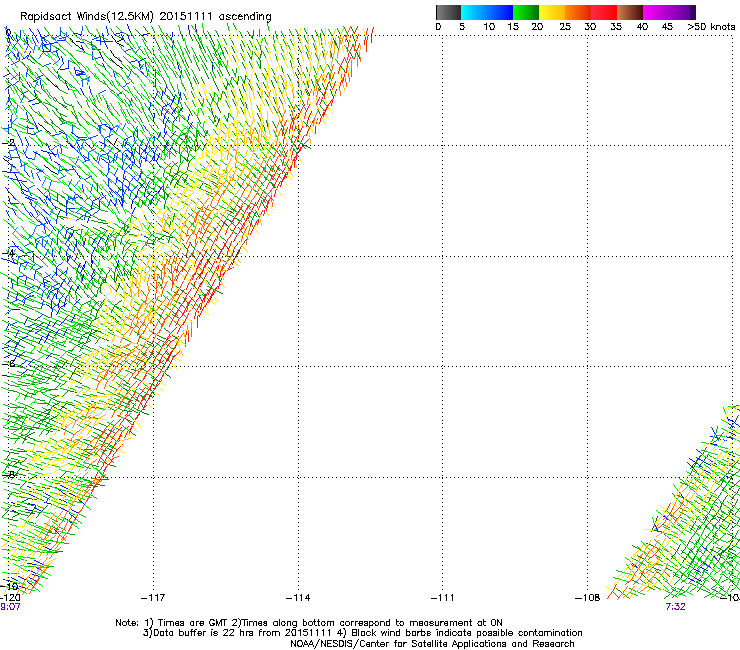This screenshot has width=740, height=650.
Task: Click the -4 latitude axis label
Action: (8, 253)
